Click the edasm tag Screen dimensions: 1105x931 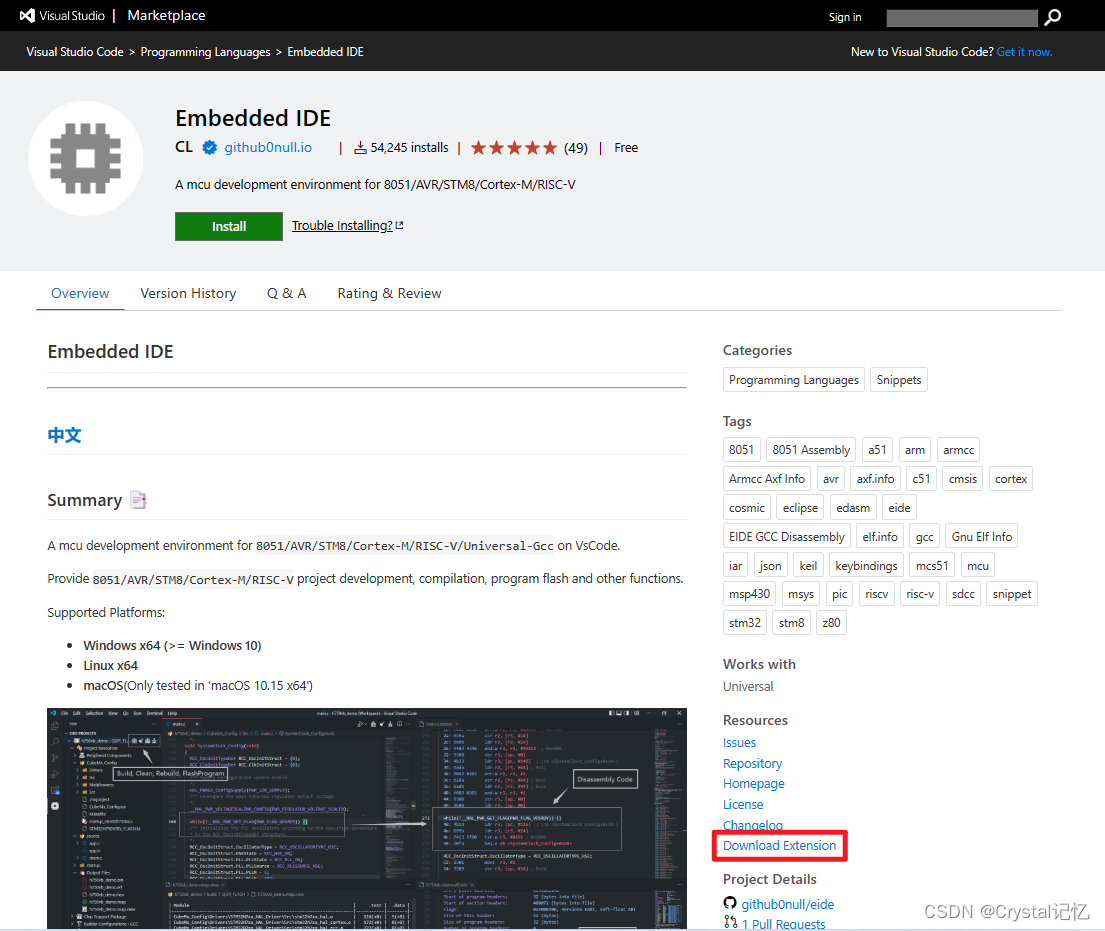853,507
